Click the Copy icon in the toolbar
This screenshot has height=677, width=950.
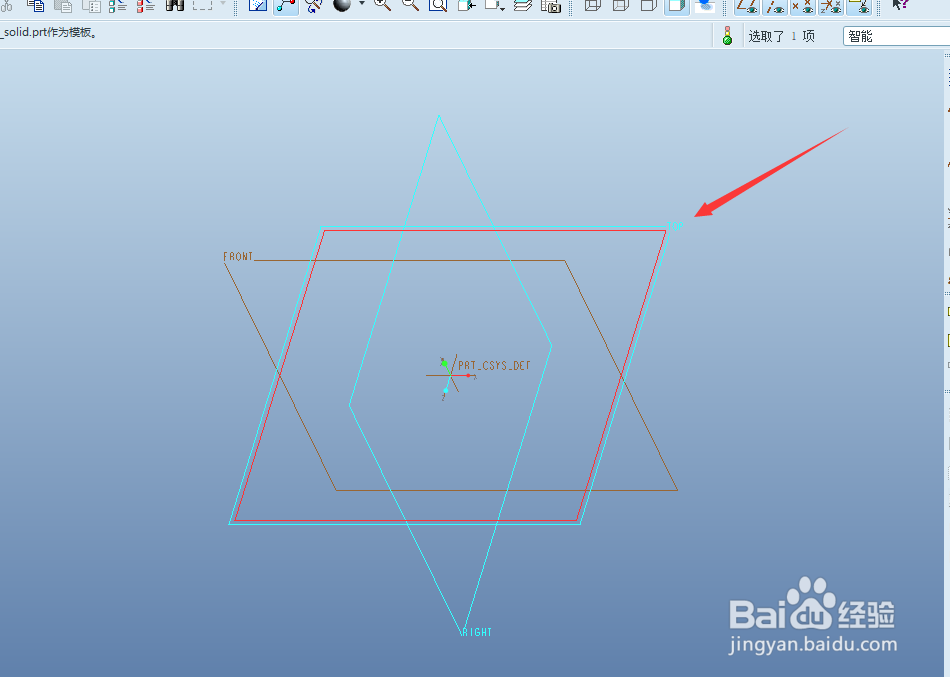[36, 5]
